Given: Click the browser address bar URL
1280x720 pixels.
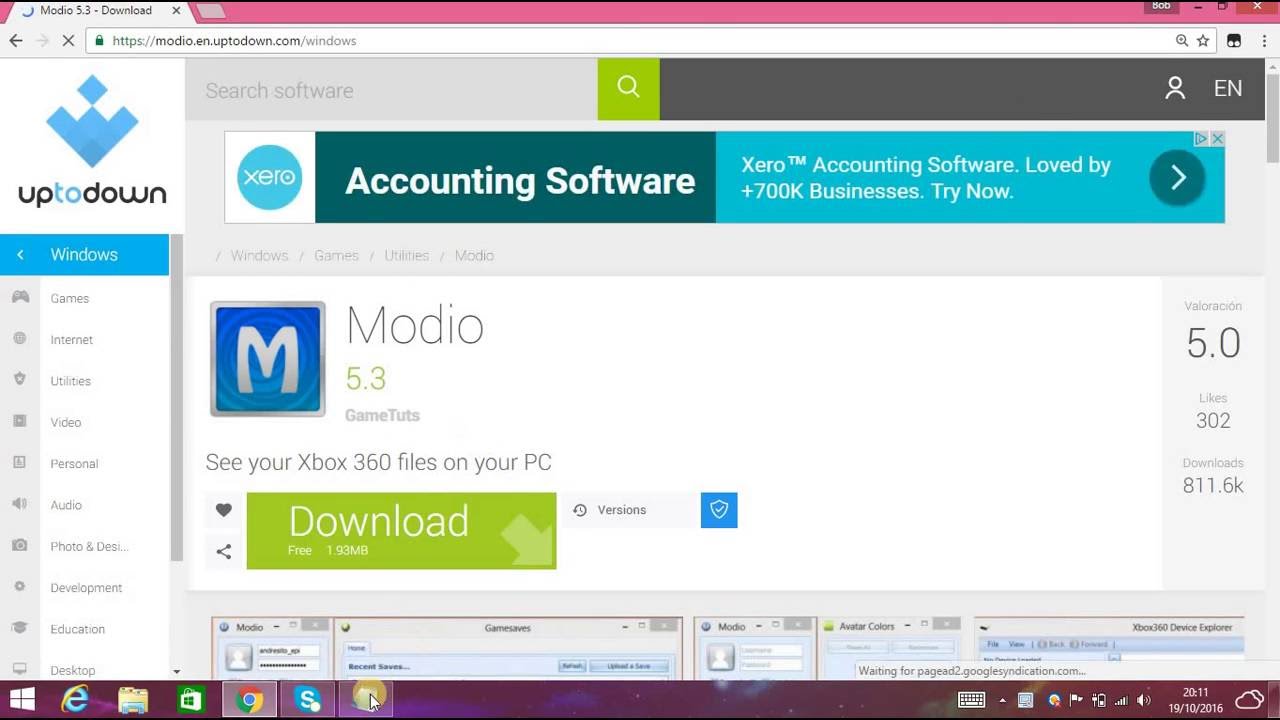Looking at the screenshot, I should point(234,41).
